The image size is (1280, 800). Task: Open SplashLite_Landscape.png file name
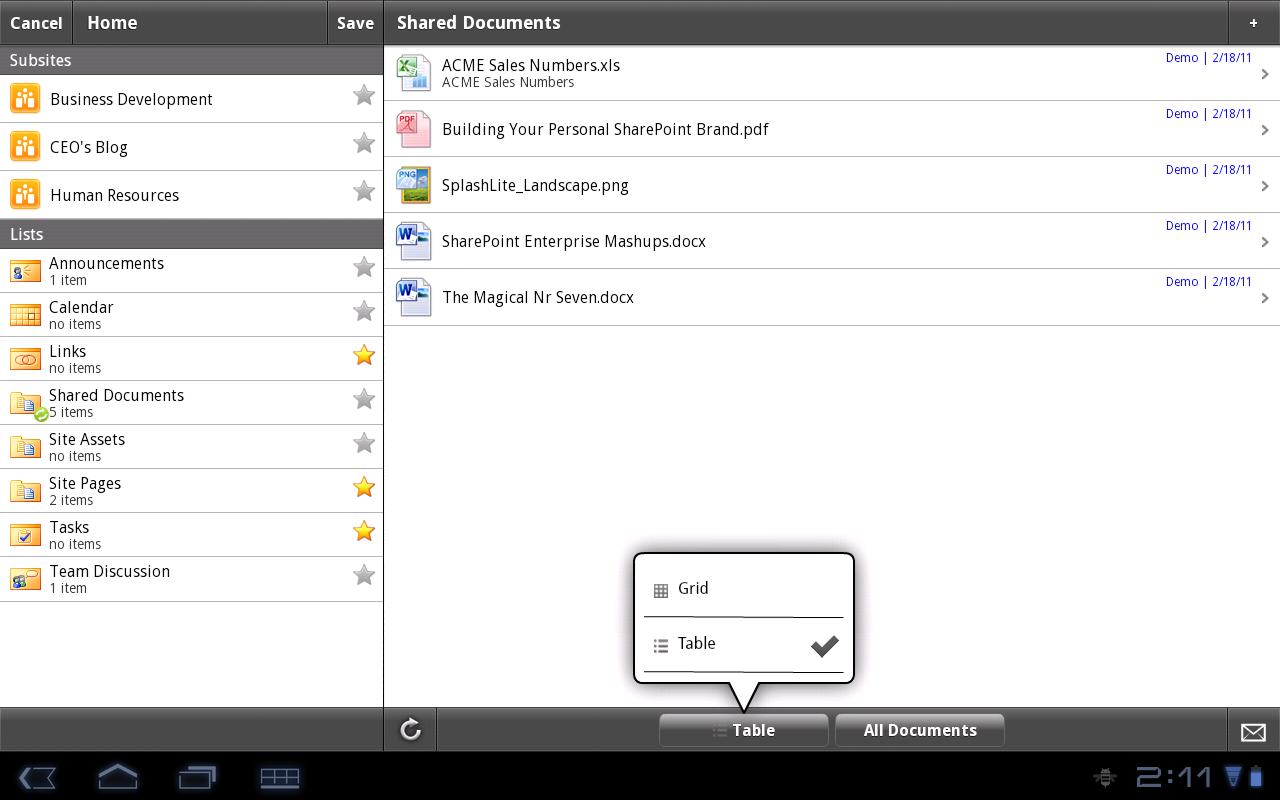(535, 185)
